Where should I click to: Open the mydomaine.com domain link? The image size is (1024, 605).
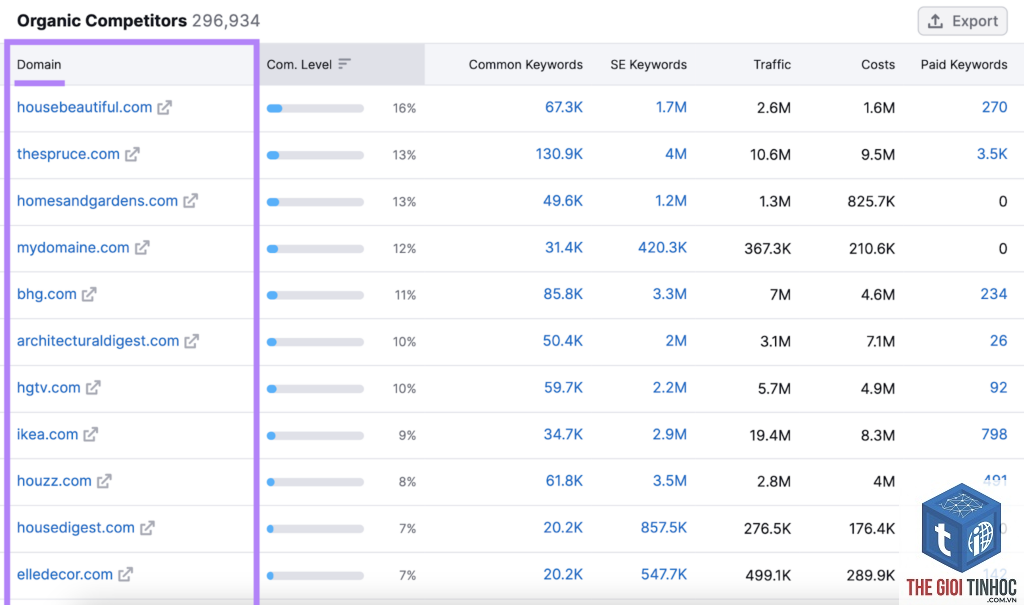[73, 248]
